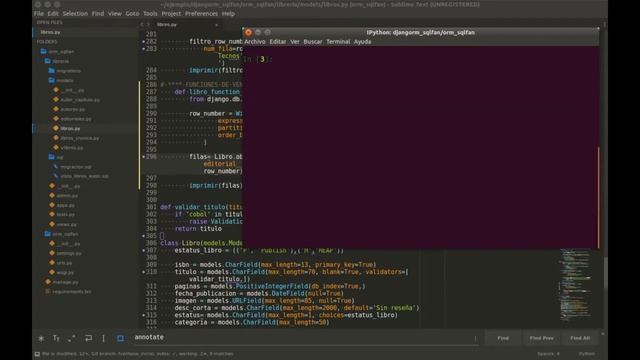Click the settings.py file icon
This screenshot has height=360, width=640.
pos(52,253)
